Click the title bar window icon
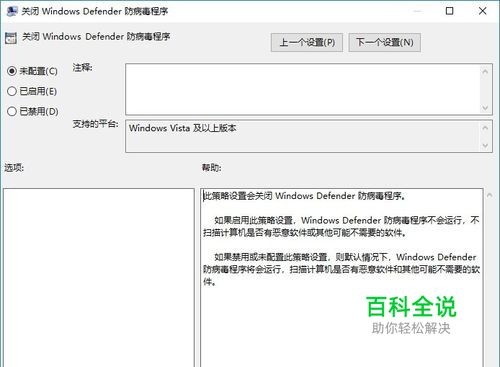Viewport: 500px width, 367px height. pos(12,11)
